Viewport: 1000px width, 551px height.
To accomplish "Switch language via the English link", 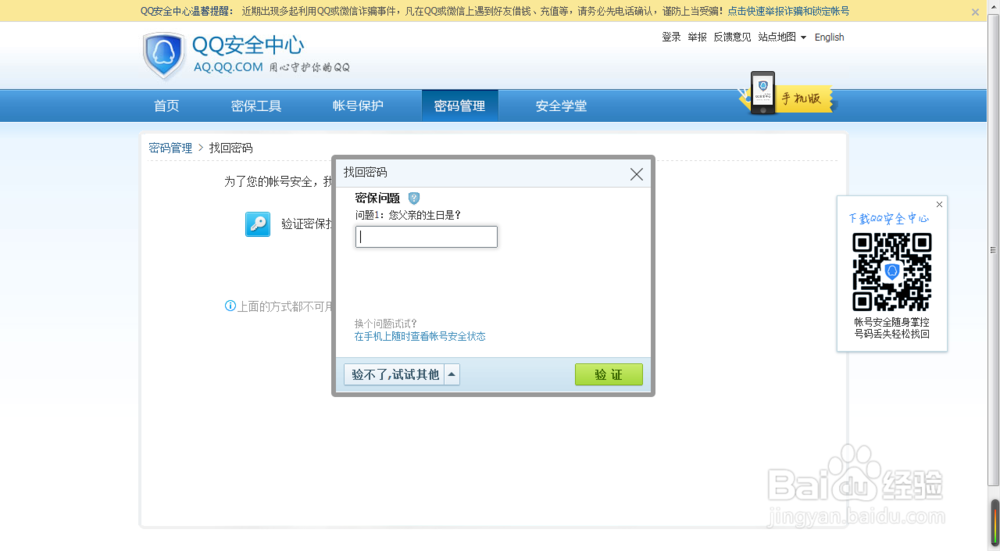I will [829, 37].
